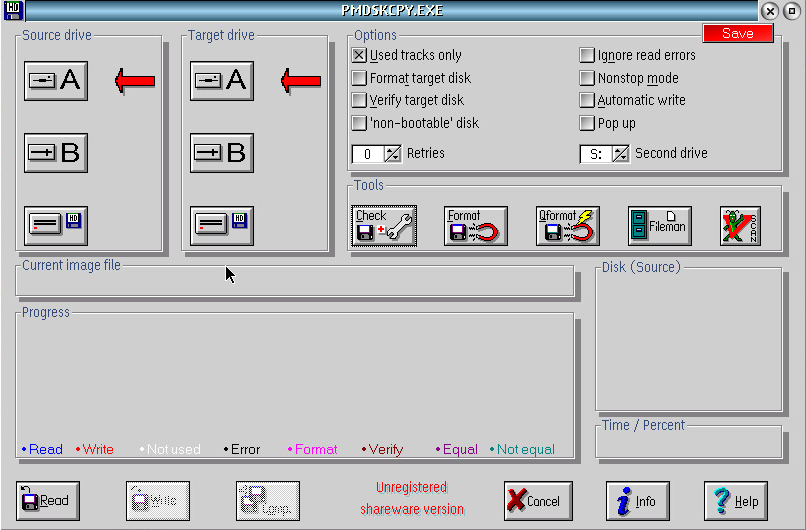Click the Current image file field
The image size is (806, 530).
click(295, 283)
